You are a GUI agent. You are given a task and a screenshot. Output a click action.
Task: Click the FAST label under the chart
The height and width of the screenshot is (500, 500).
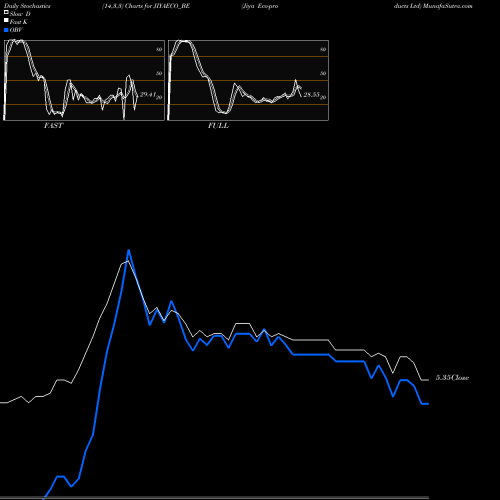pyautogui.click(x=53, y=126)
